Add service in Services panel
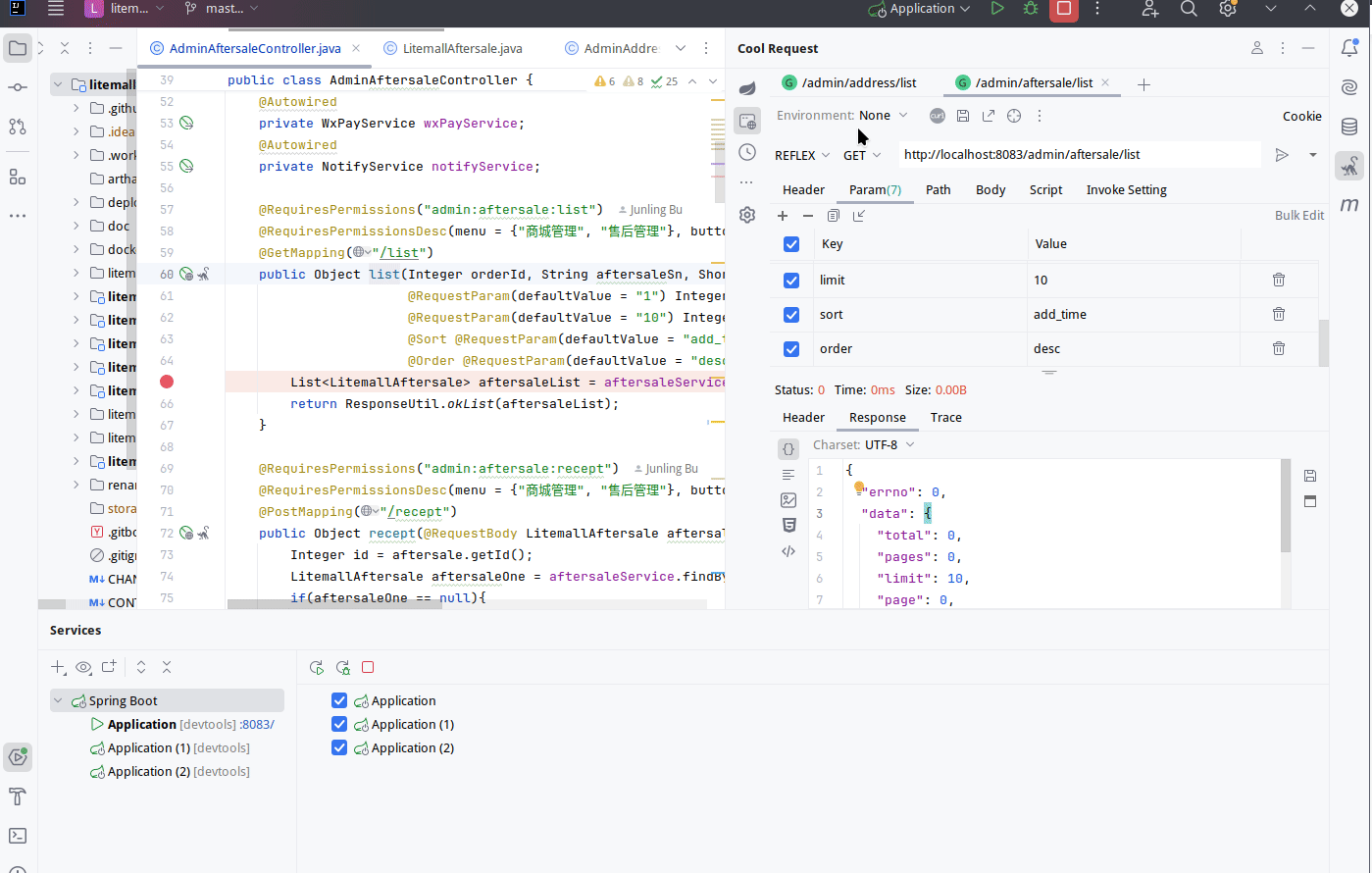 58,667
